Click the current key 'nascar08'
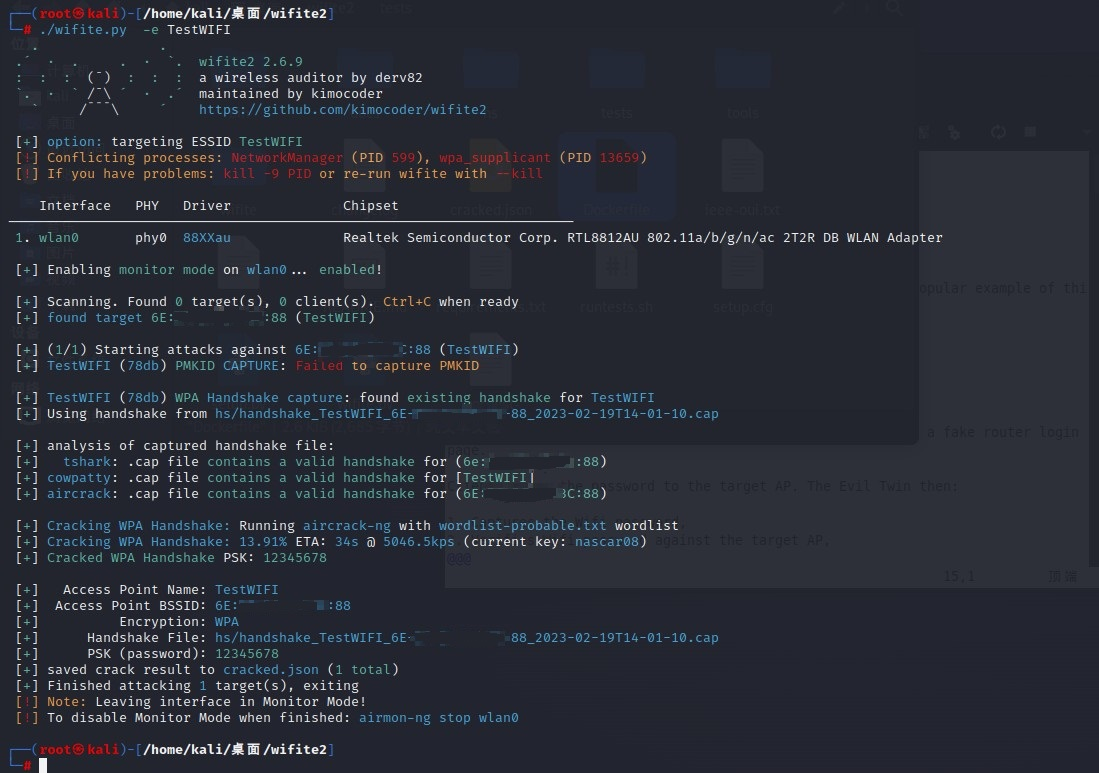This screenshot has width=1099, height=773. 607,542
